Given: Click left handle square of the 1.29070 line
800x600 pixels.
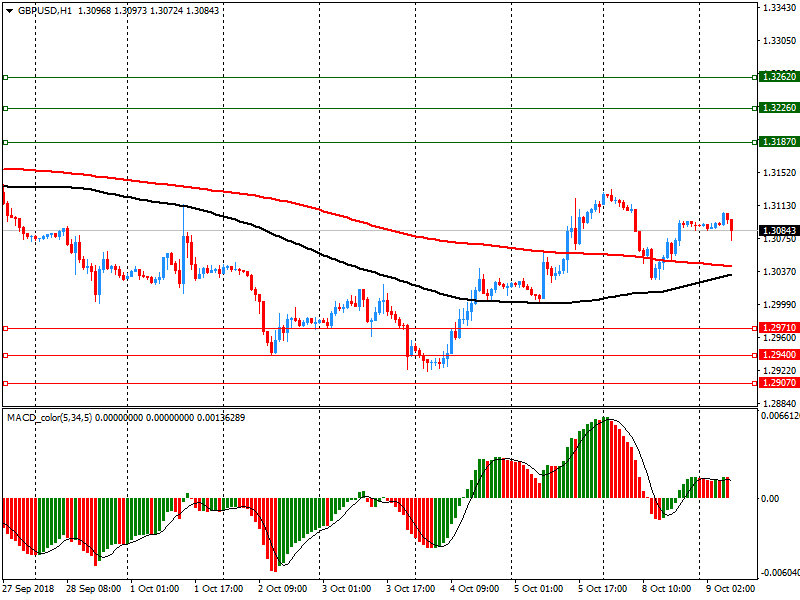Looking at the screenshot, I should pos(5,383).
